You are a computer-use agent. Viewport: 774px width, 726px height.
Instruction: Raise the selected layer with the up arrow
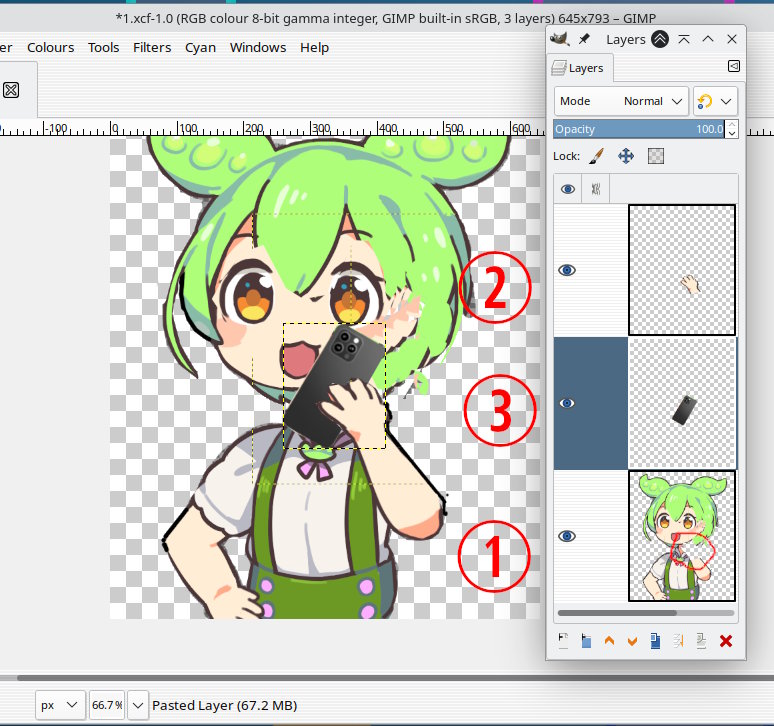coord(610,641)
